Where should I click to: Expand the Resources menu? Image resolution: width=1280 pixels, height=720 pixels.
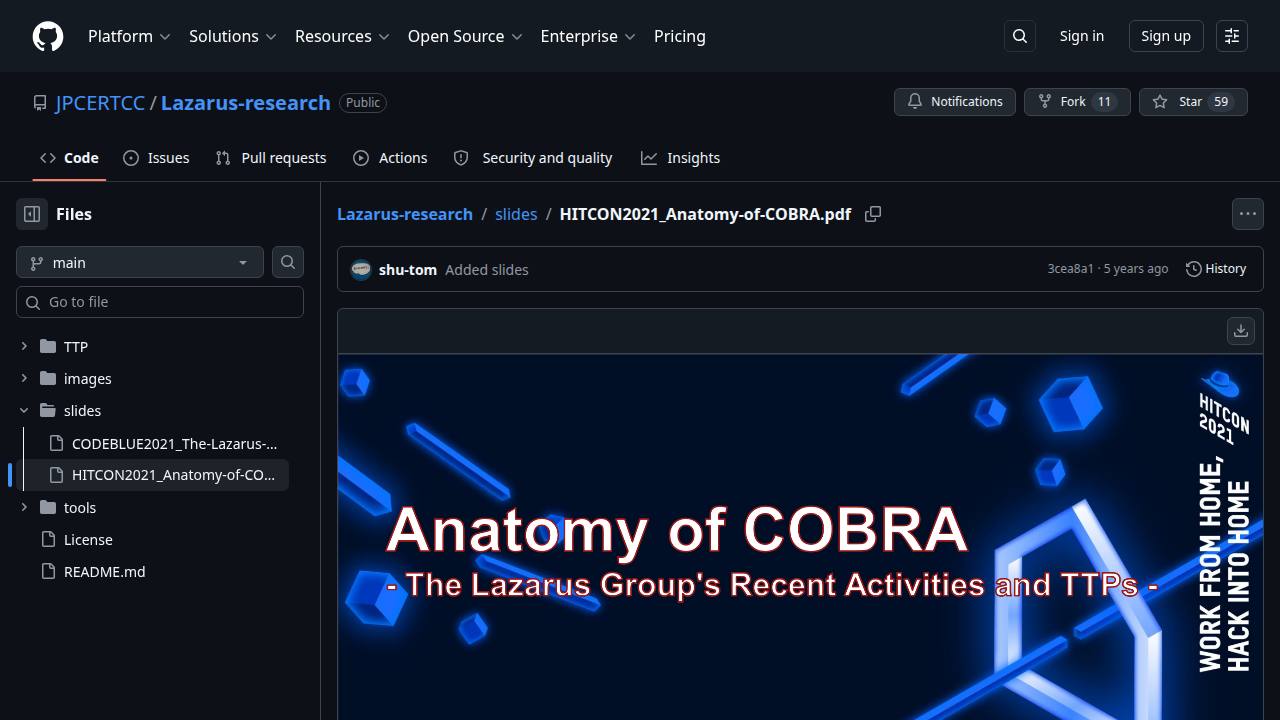[x=341, y=36]
